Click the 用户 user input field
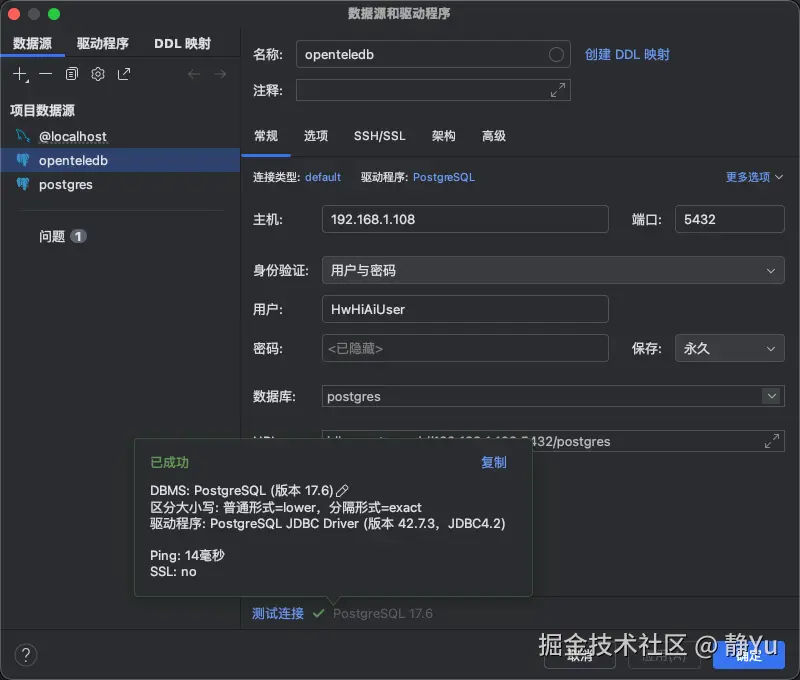800x680 pixels. [465, 309]
